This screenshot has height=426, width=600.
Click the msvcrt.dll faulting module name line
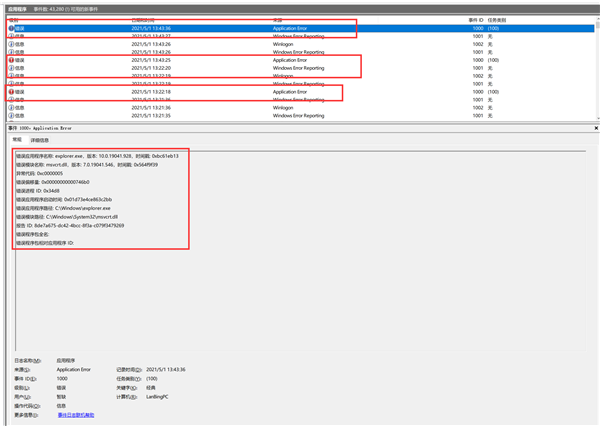coord(87,165)
